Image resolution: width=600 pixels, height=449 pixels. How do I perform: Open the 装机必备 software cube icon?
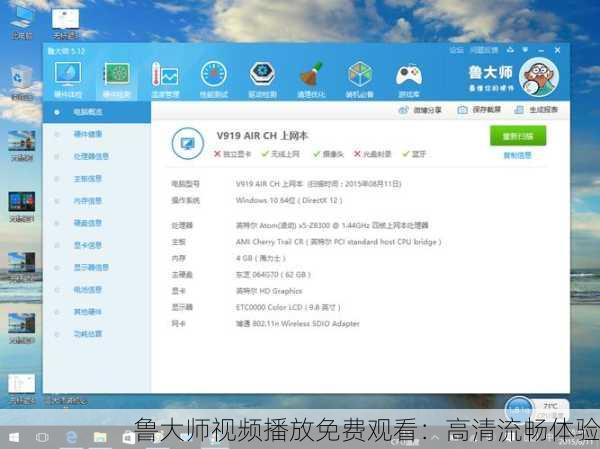pos(360,80)
